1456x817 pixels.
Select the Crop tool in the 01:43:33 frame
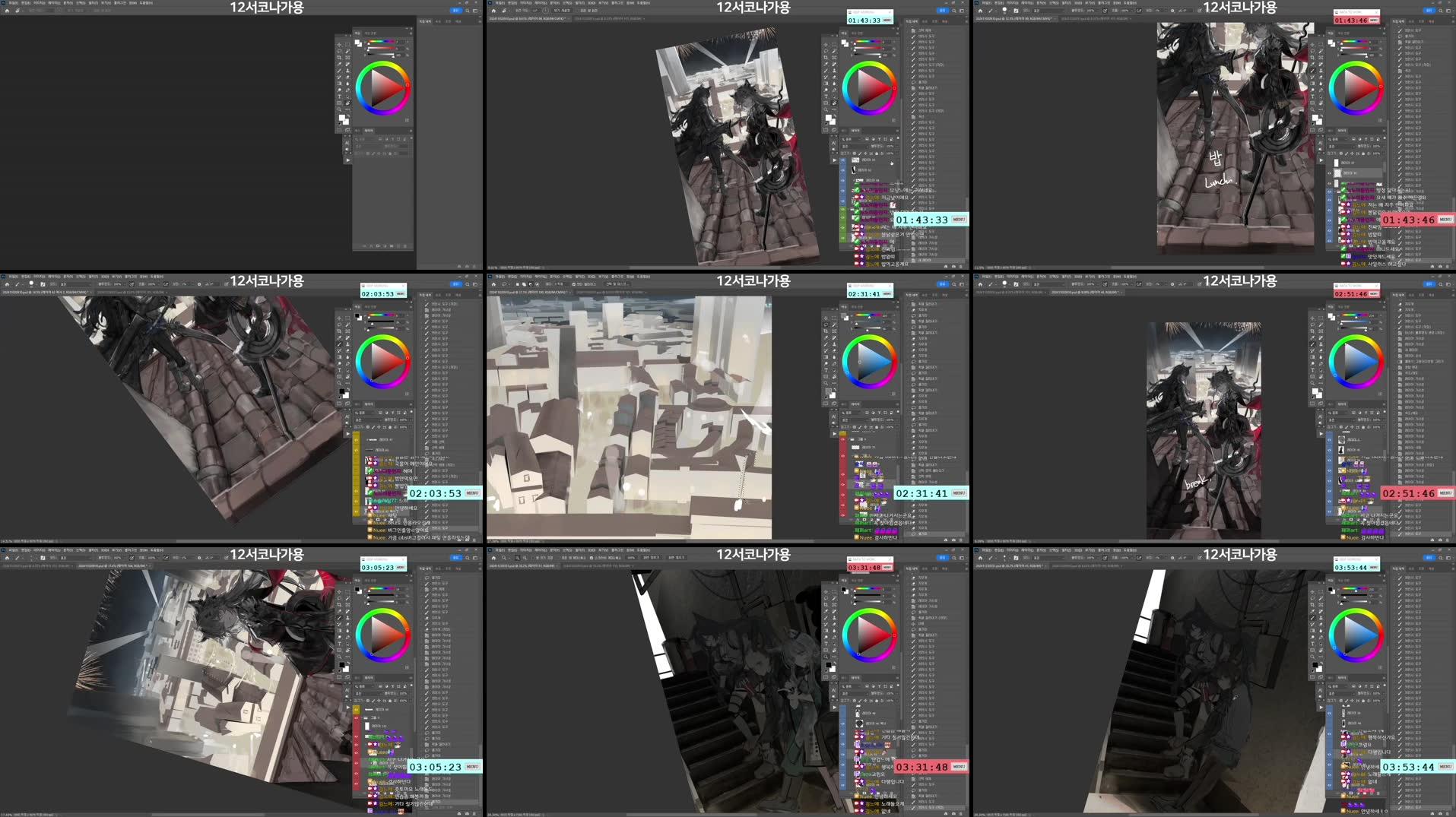tap(826, 58)
